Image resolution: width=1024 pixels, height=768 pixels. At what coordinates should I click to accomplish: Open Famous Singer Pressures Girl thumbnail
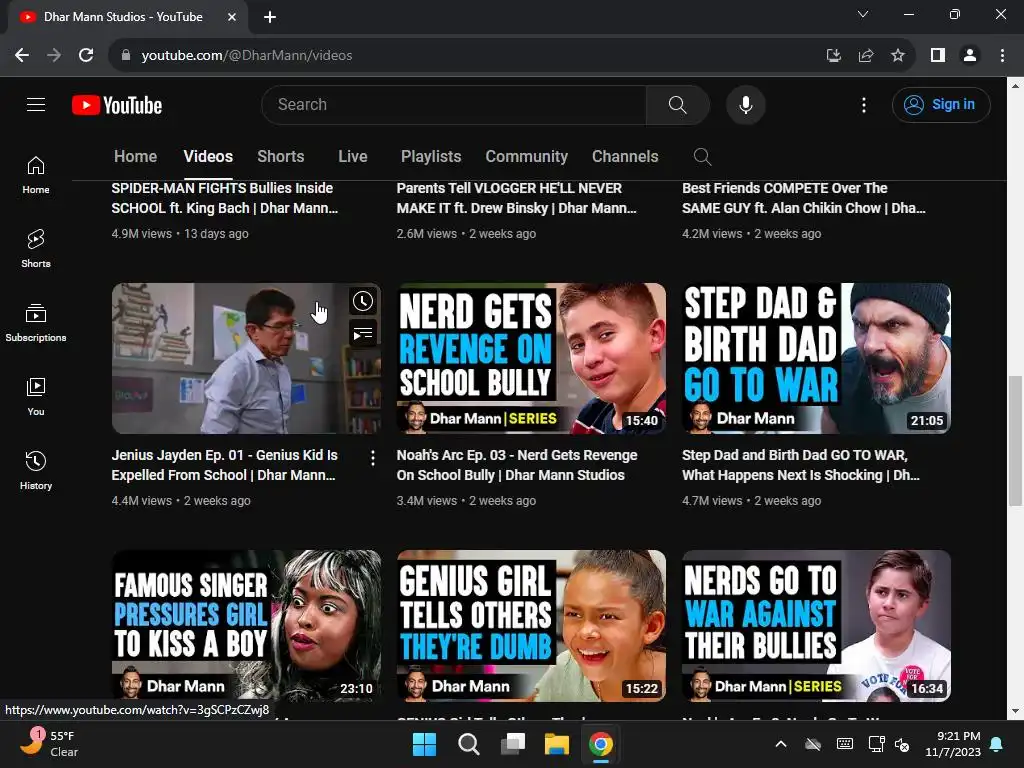tap(246, 626)
